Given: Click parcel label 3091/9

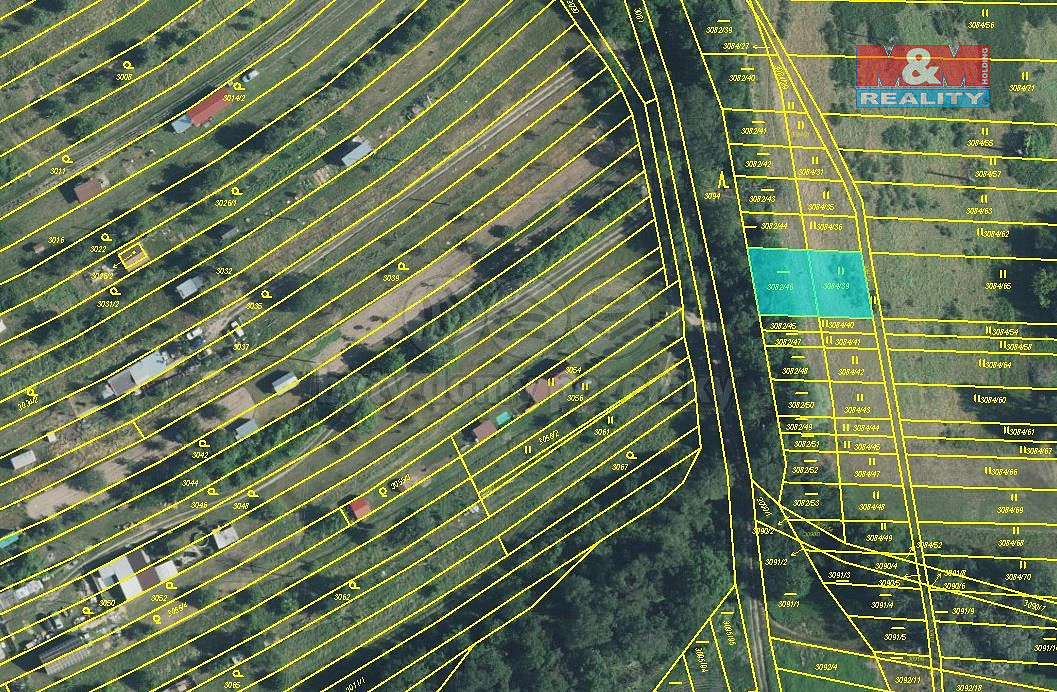Looking at the screenshot, I should pyautogui.click(x=963, y=612).
